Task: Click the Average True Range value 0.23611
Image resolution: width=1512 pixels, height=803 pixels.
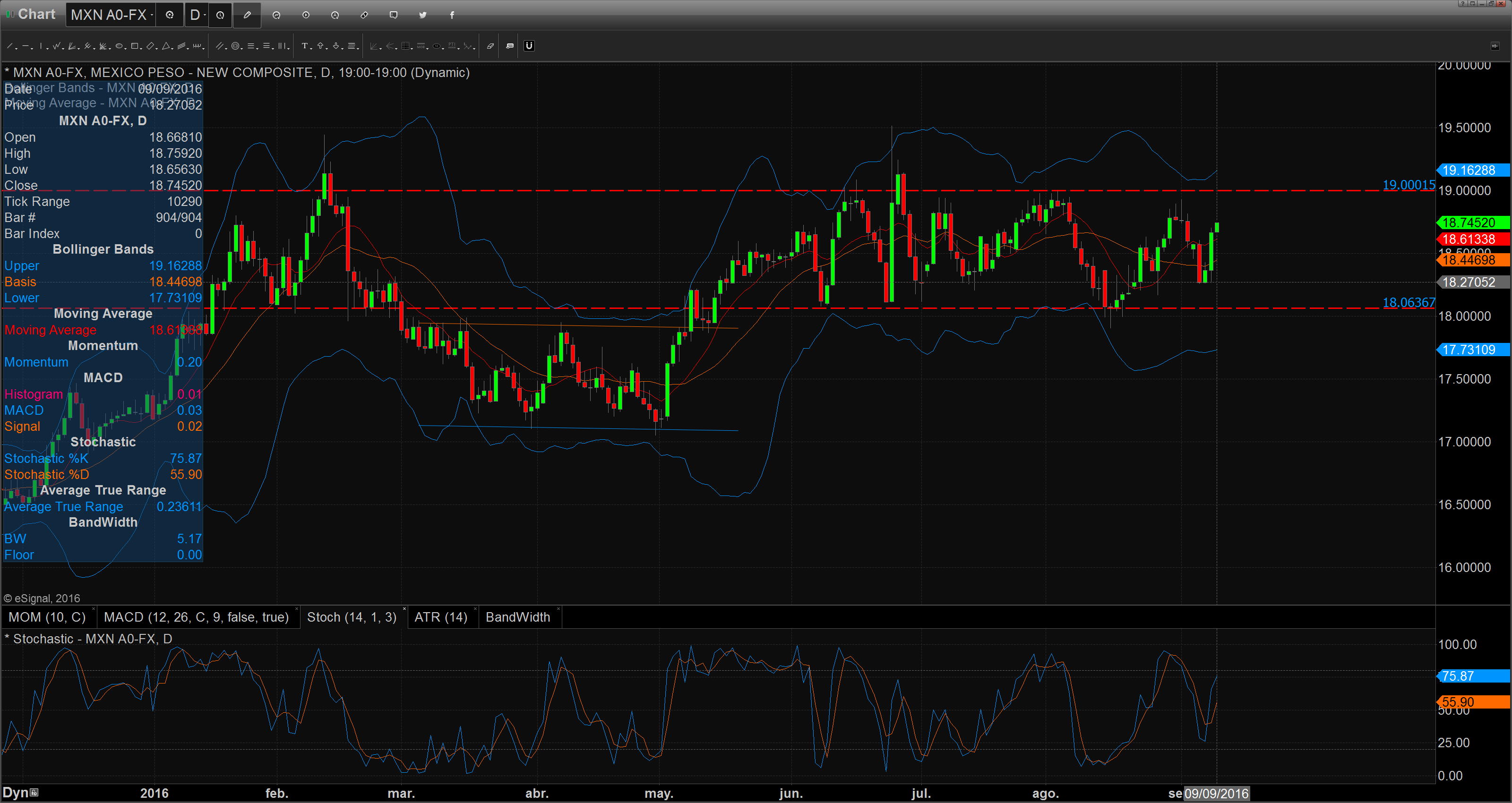Action: 179,506
